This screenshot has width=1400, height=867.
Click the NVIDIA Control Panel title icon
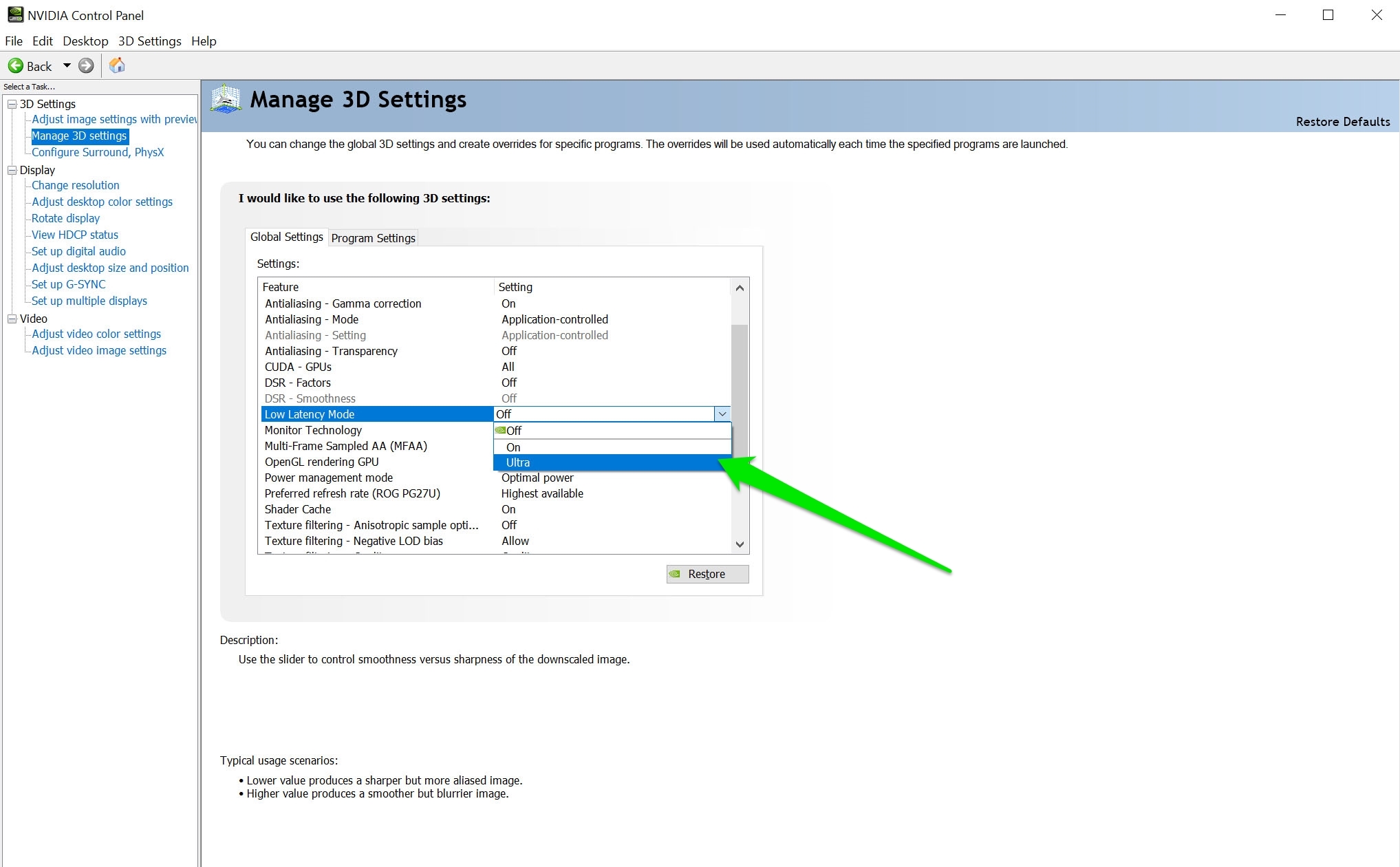15,14
